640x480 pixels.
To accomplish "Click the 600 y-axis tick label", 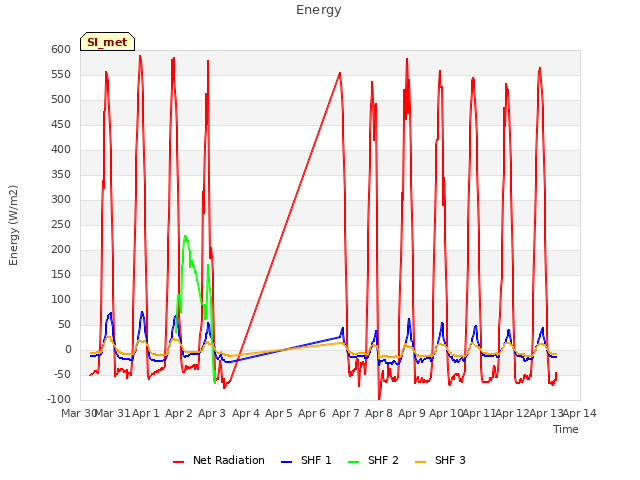I will point(61,49).
